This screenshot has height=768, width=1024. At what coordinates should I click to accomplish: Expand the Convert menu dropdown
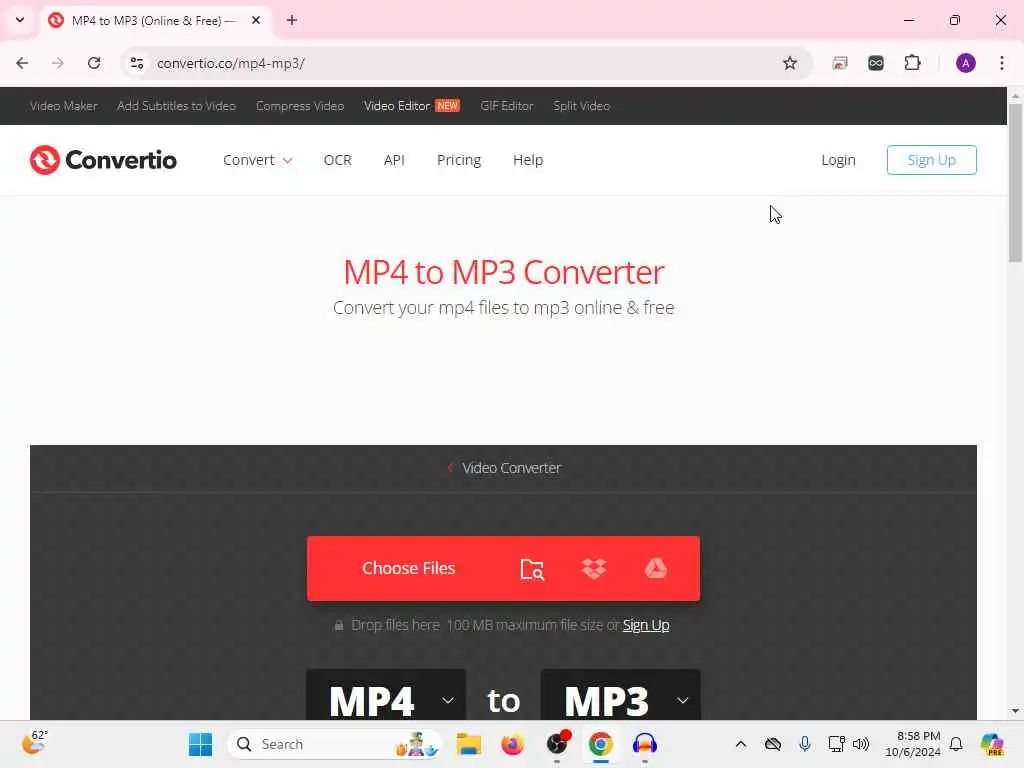(x=257, y=160)
